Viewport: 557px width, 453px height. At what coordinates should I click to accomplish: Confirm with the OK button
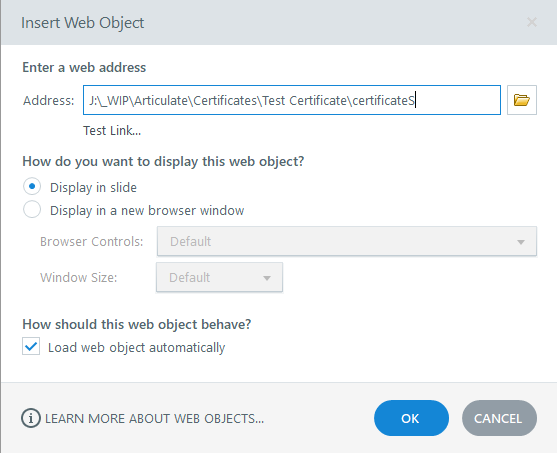click(411, 418)
